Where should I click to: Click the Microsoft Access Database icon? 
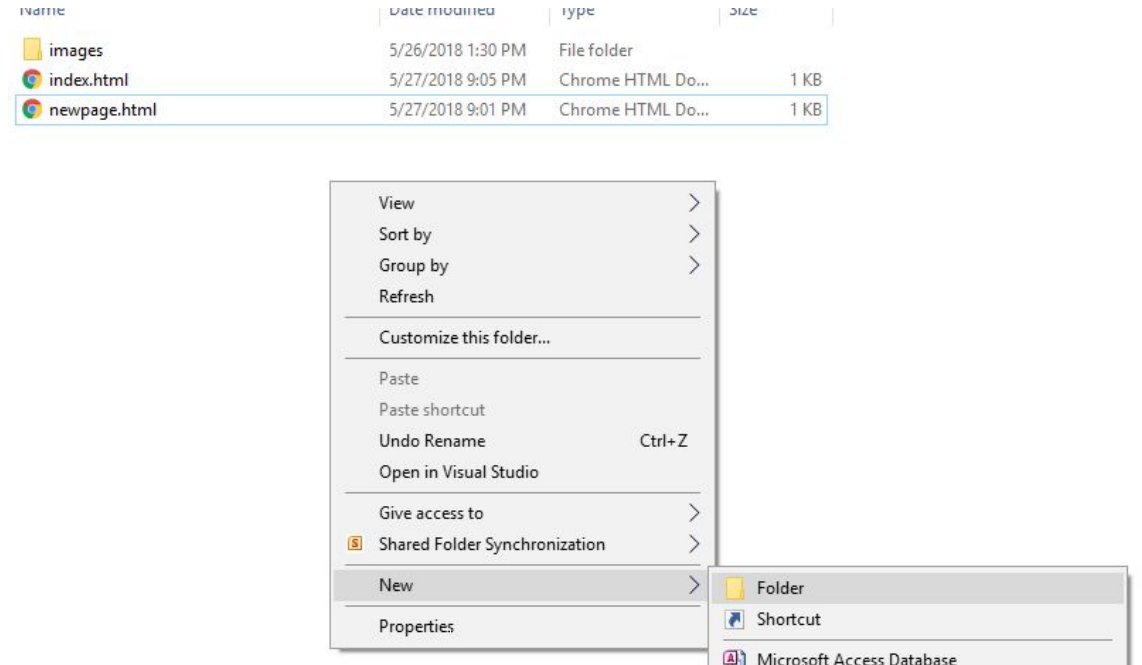click(x=736, y=657)
